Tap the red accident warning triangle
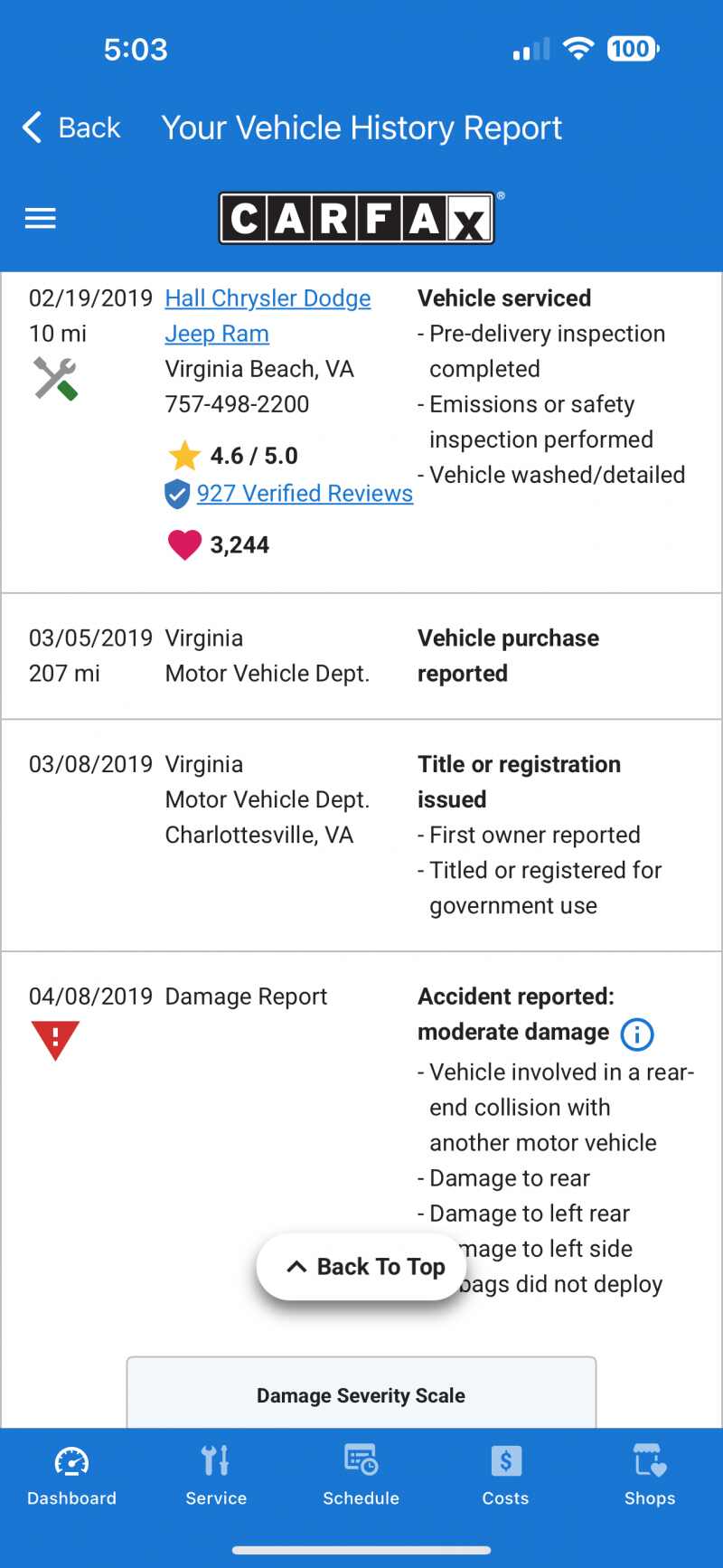Image resolution: width=723 pixels, height=1568 pixels. click(x=55, y=1040)
